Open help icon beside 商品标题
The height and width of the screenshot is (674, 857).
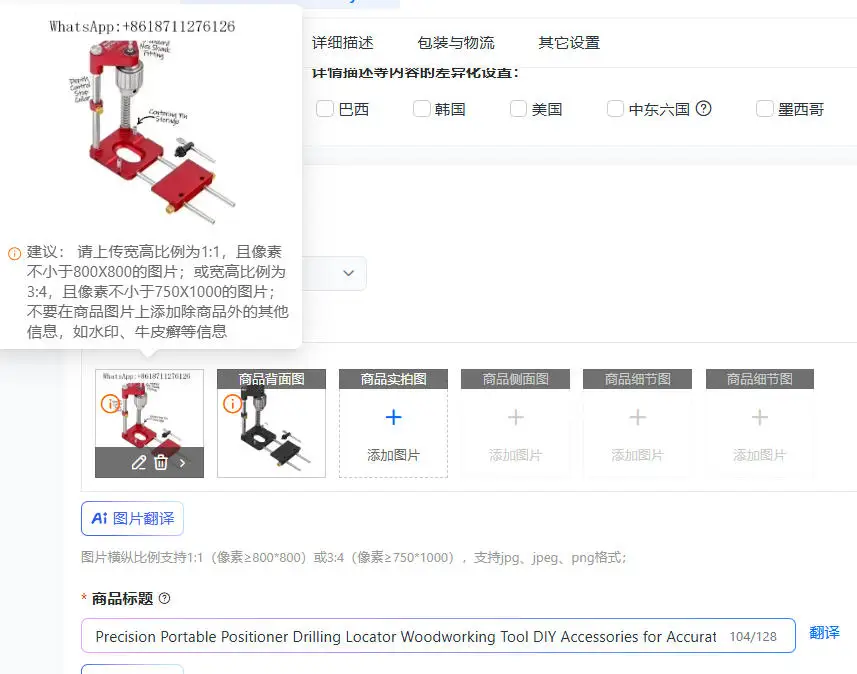[x=165, y=599]
